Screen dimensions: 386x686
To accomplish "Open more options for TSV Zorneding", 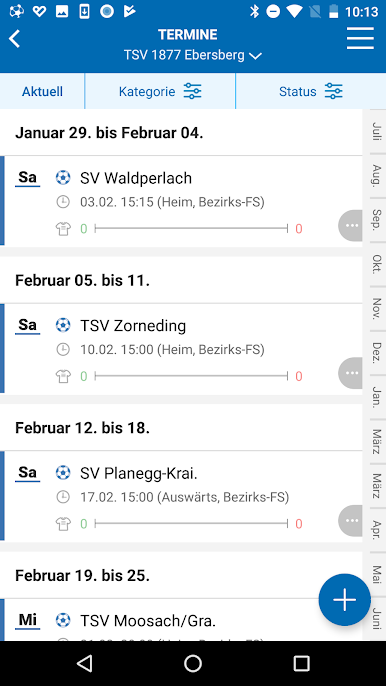I will coord(351,373).
